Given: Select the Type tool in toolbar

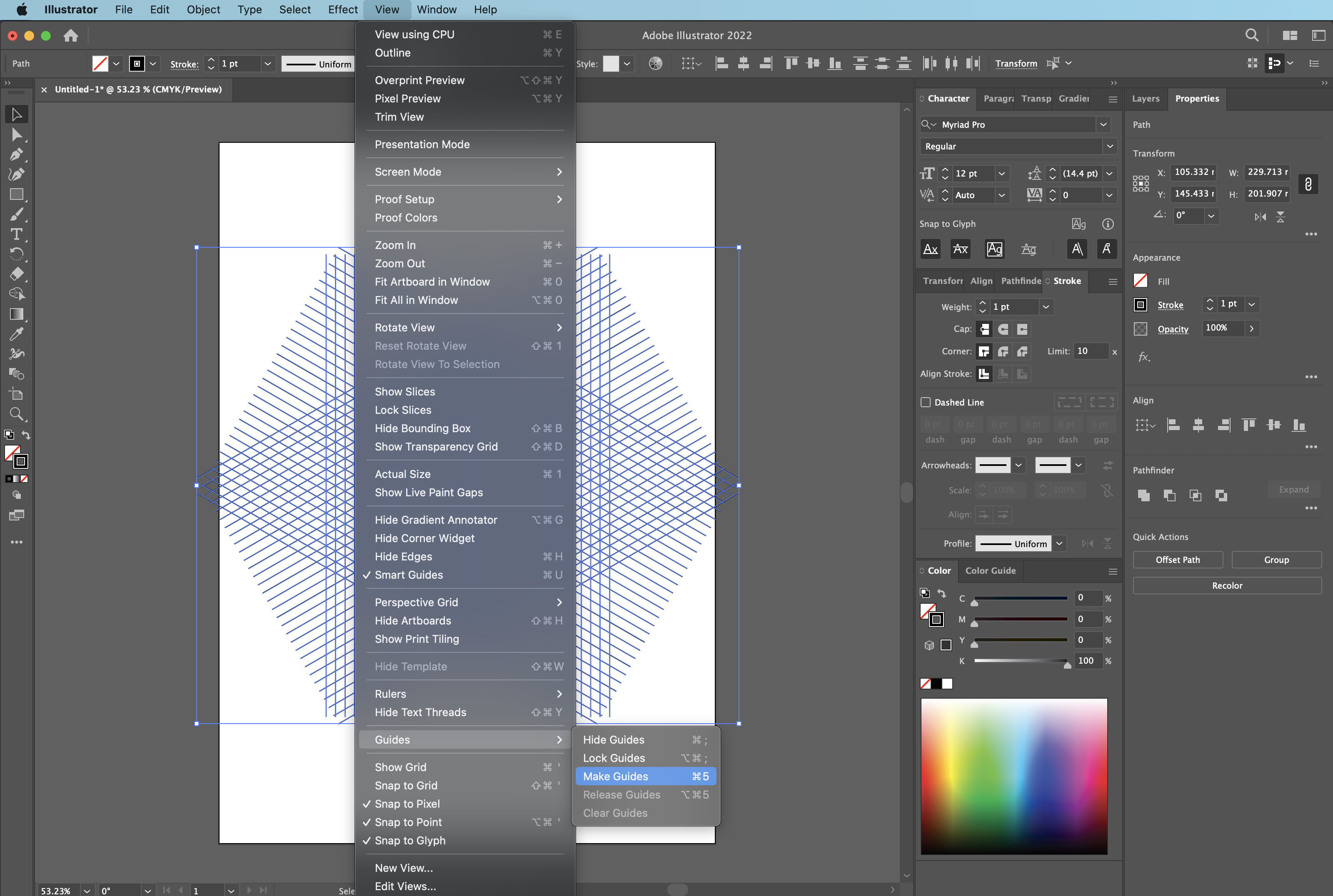Looking at the screenshot, I should (17, 234).
